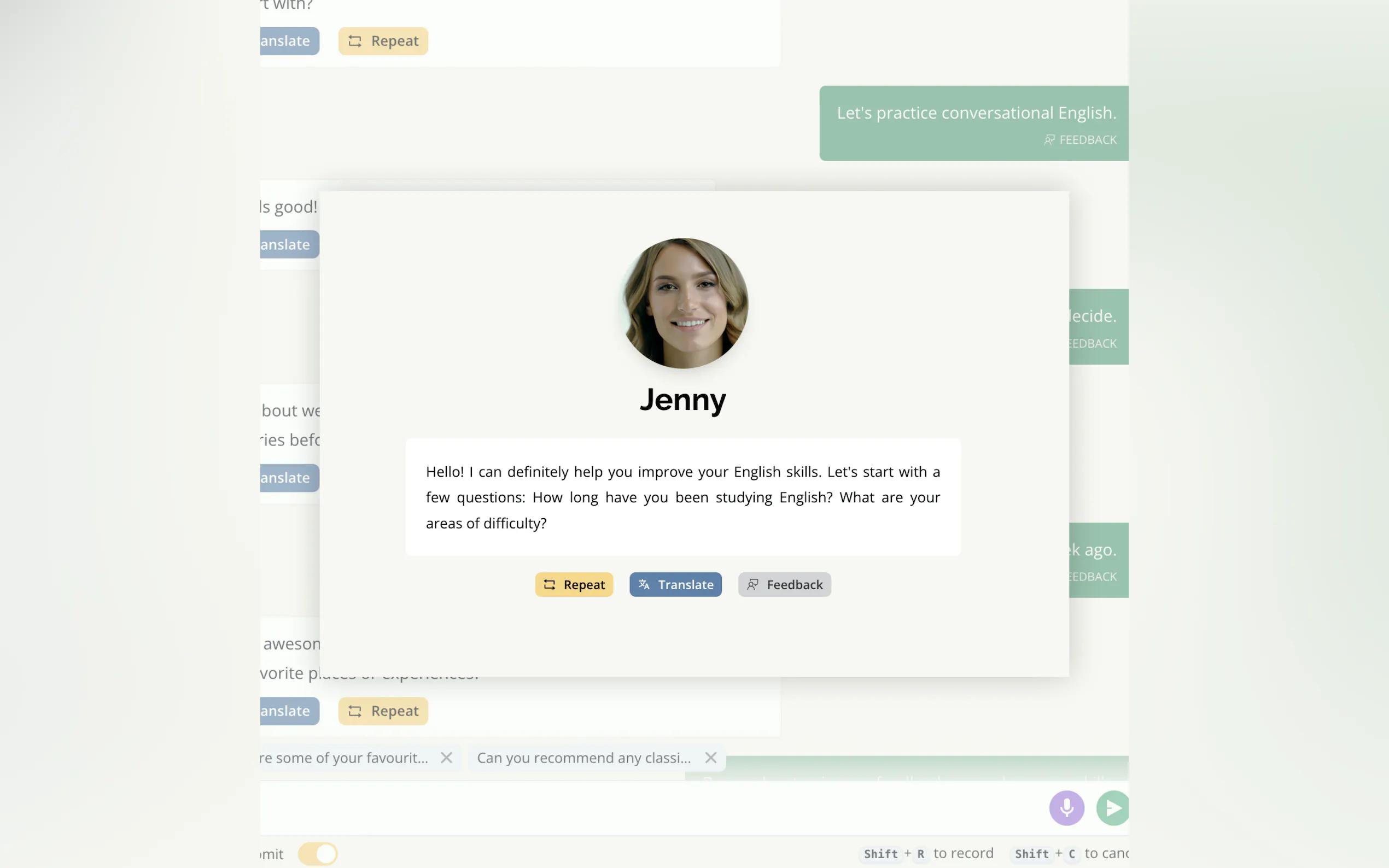Click the topmost Repeat button in chat
Viewport: 1389px width, 868px height.
pyautogui.click(x=383, y=42)
